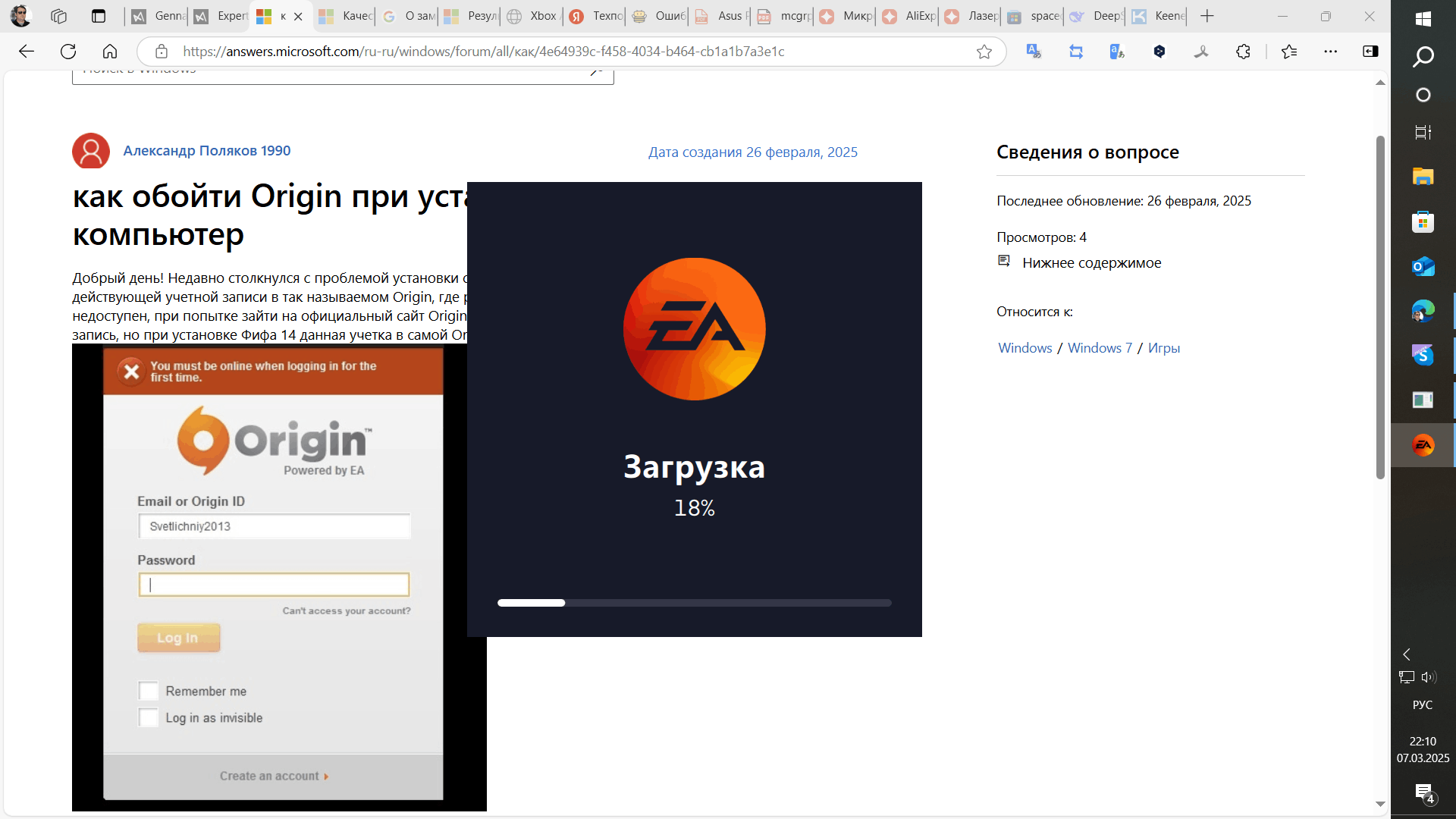Image resolution: width=1456 pixels, height=819 pixels.
Task: Open the network tray icon
Action: click(1407, 677)
